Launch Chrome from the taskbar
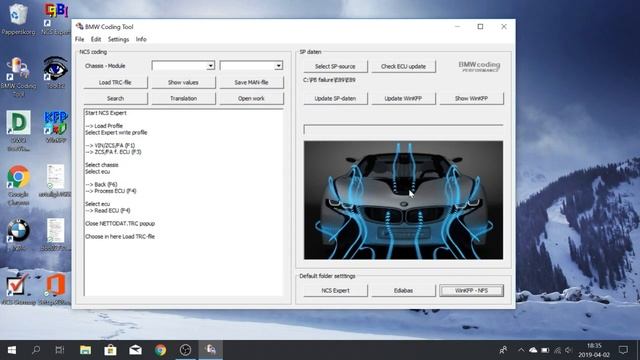 coord(160,350)
